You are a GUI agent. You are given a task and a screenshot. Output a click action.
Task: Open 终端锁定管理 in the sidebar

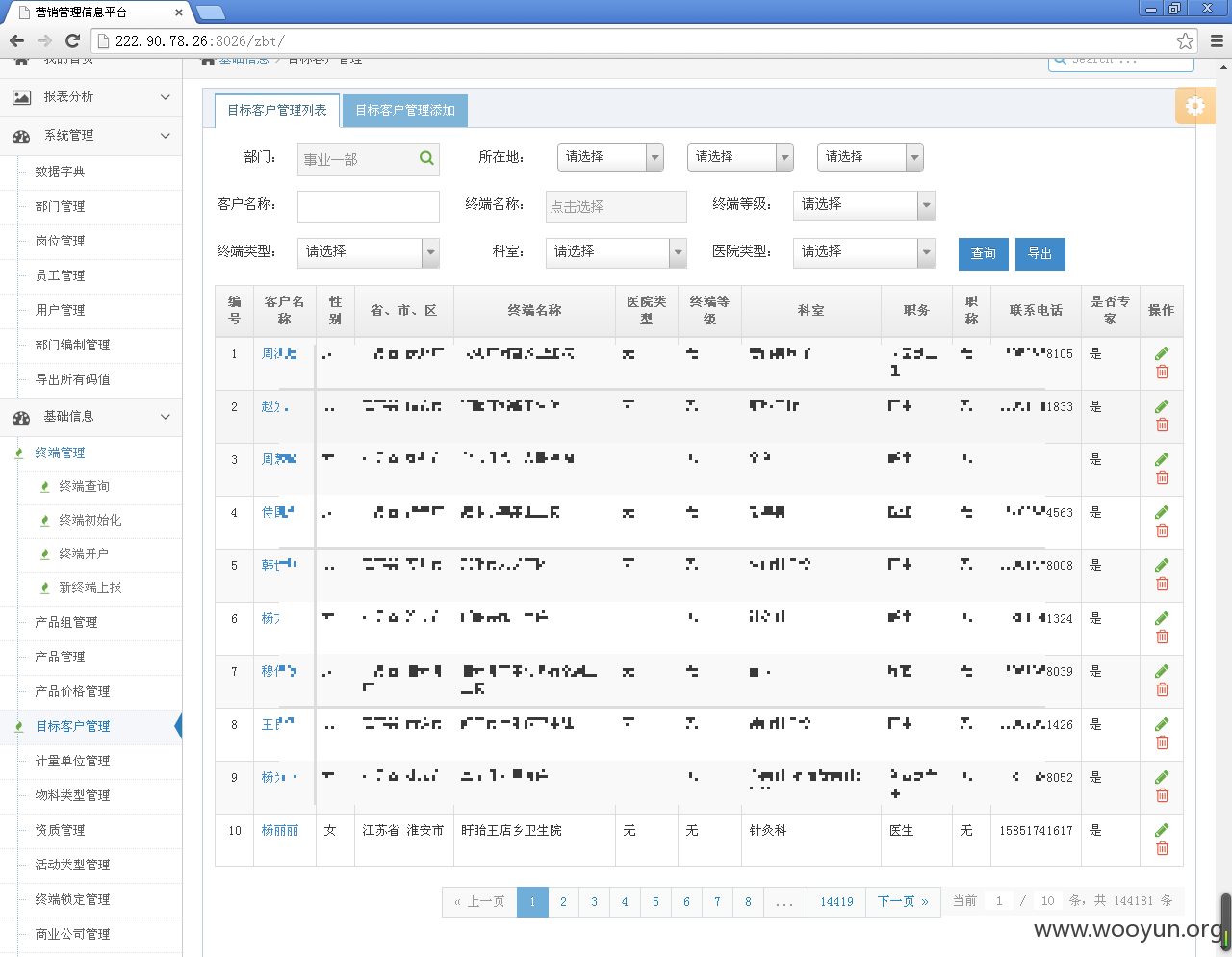pos(72,899)
